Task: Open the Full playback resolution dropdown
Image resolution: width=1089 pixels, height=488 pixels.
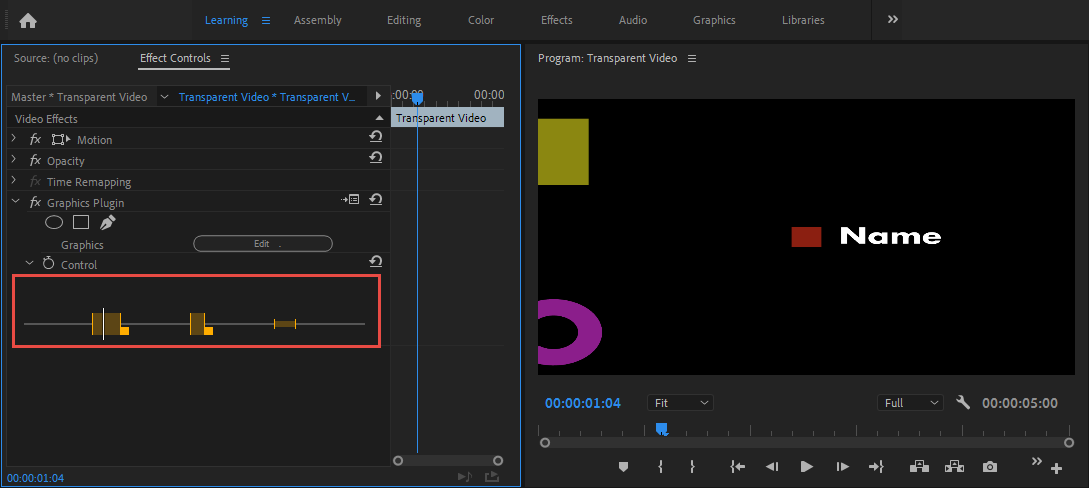Action: point(910,403)
